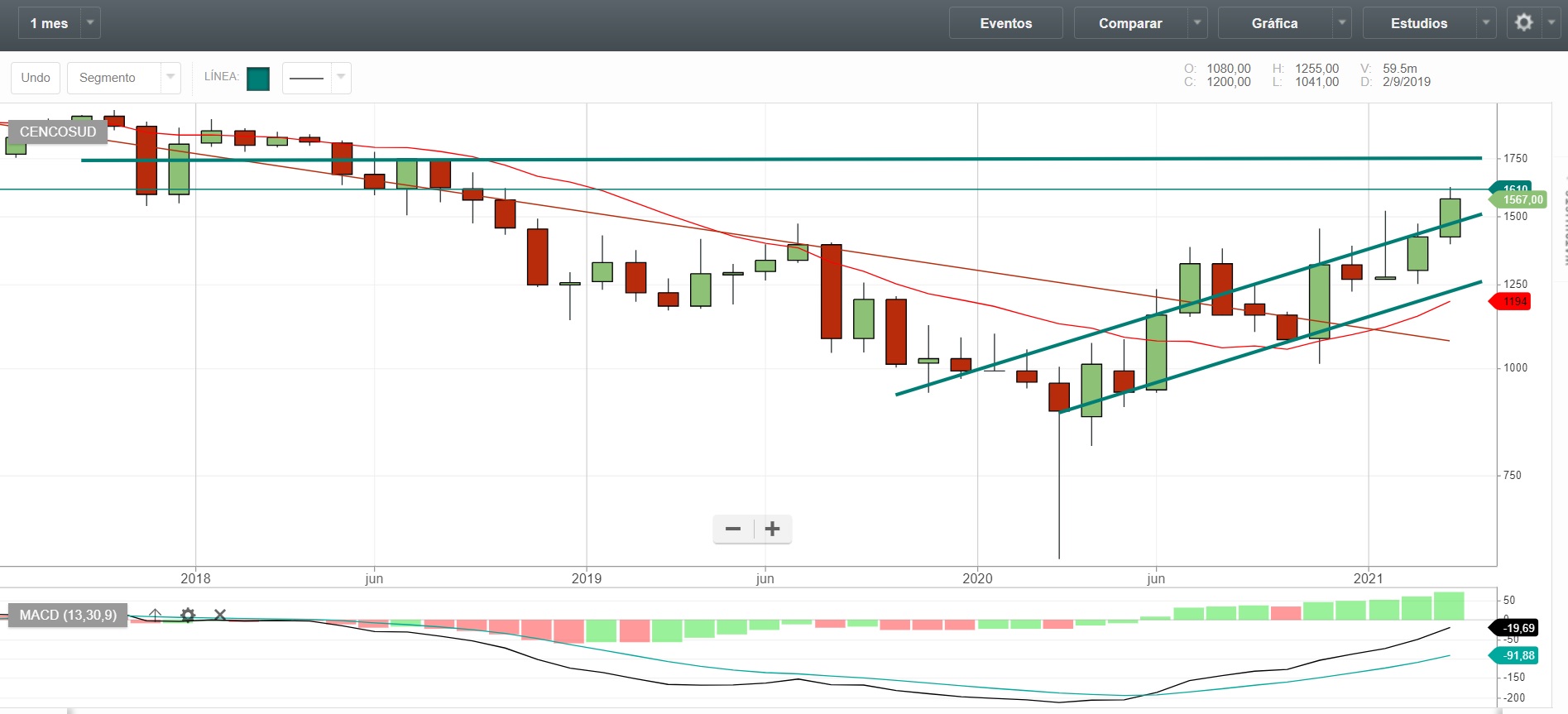Expand the 1 mes period dropdown arrow

pos(91,23)
